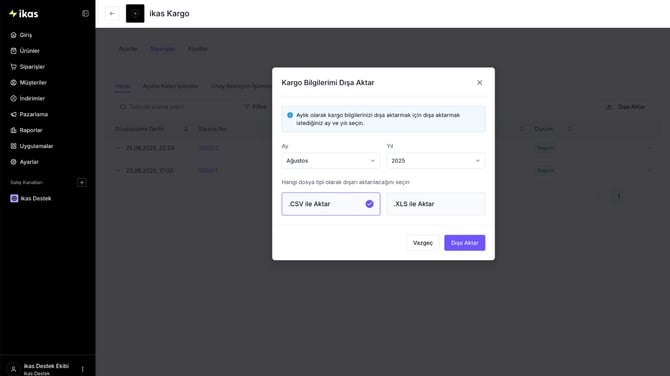
Task: Expand the Yıl dropdown showing 2025
Action: pos(436,161)
